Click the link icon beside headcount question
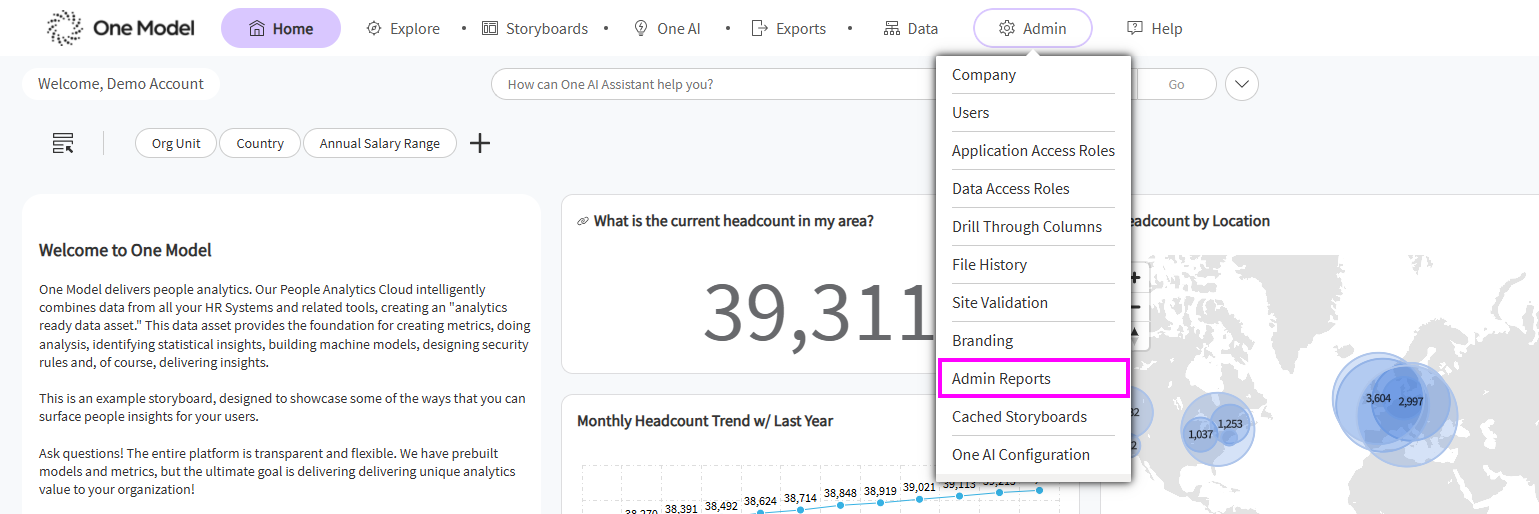The height and width of the screenshot is (514, 1539). (x=582, y=221)
